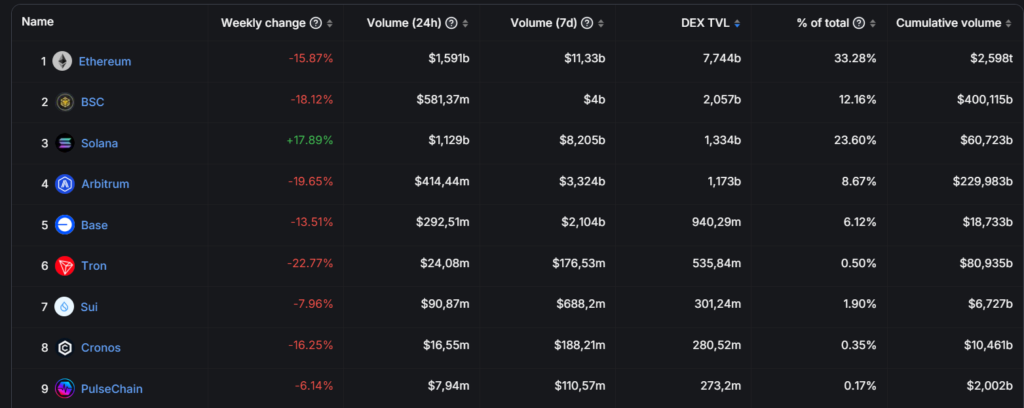
Task: Click the Ethereum chain logo icon
Action: click(x=62, y=61)
